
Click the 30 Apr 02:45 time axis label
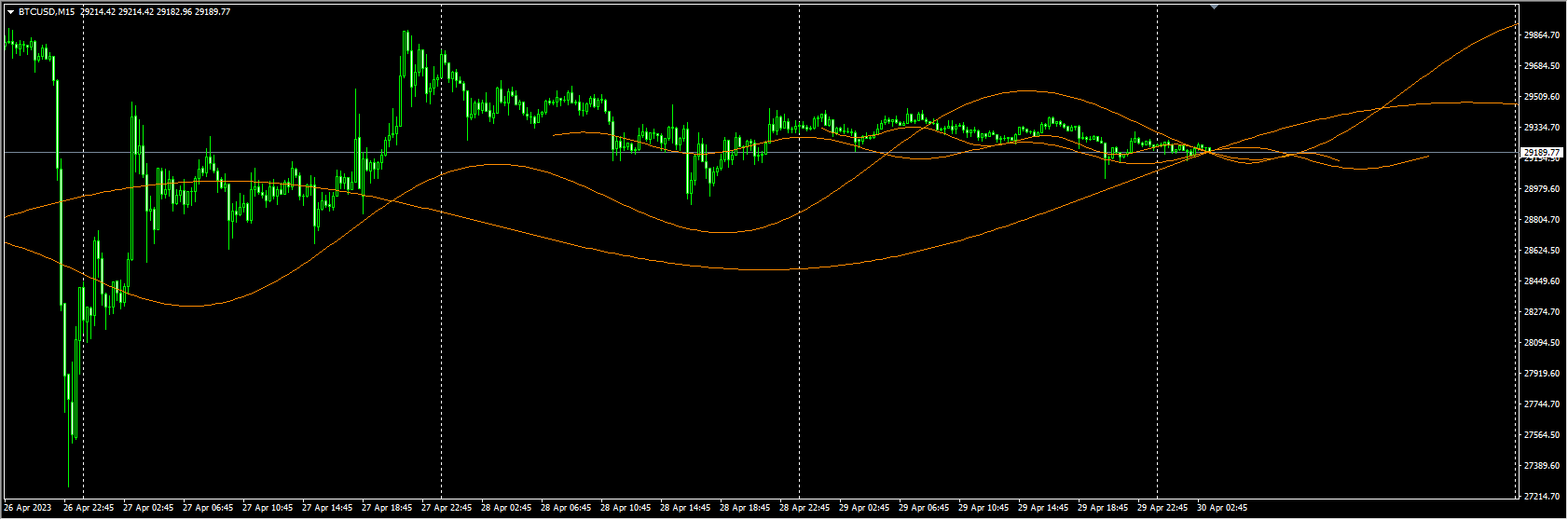[1222, 509]
